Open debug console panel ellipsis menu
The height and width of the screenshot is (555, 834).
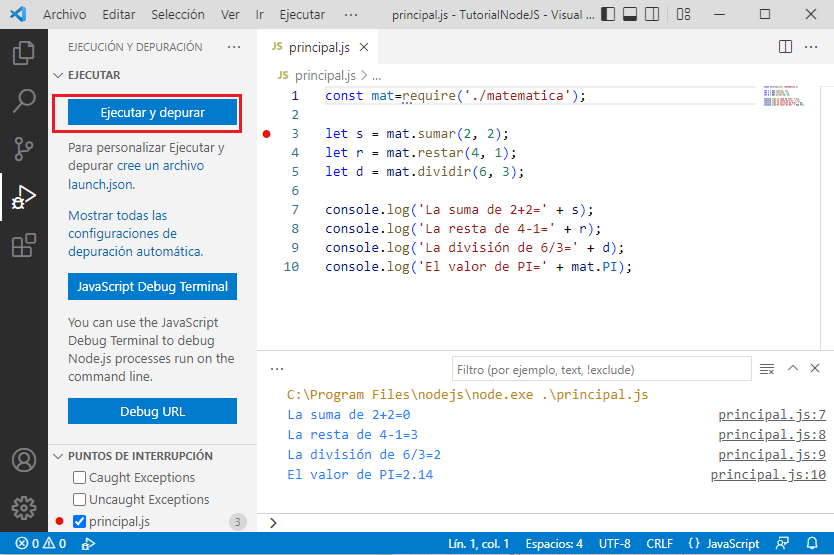(277, 369)
